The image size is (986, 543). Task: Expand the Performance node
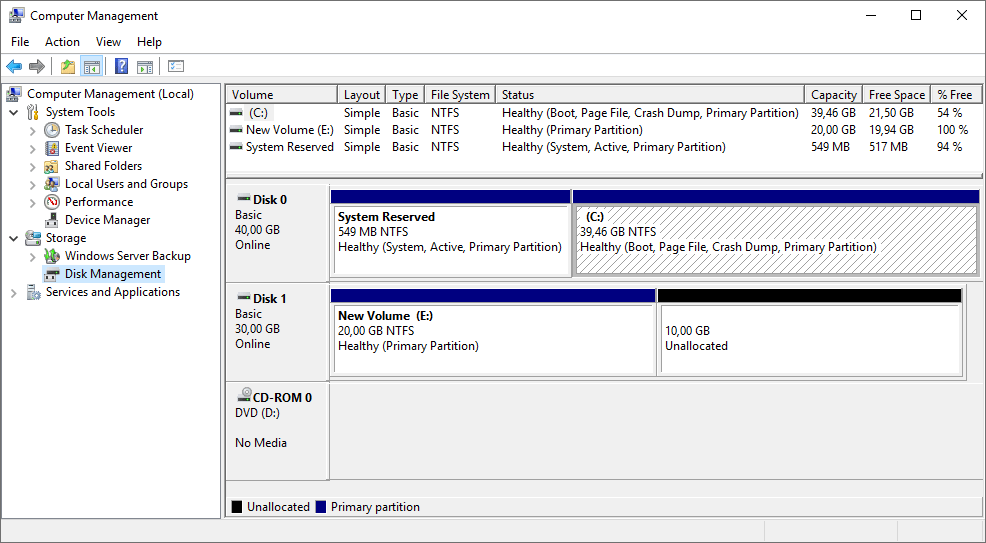coord(33,203)
